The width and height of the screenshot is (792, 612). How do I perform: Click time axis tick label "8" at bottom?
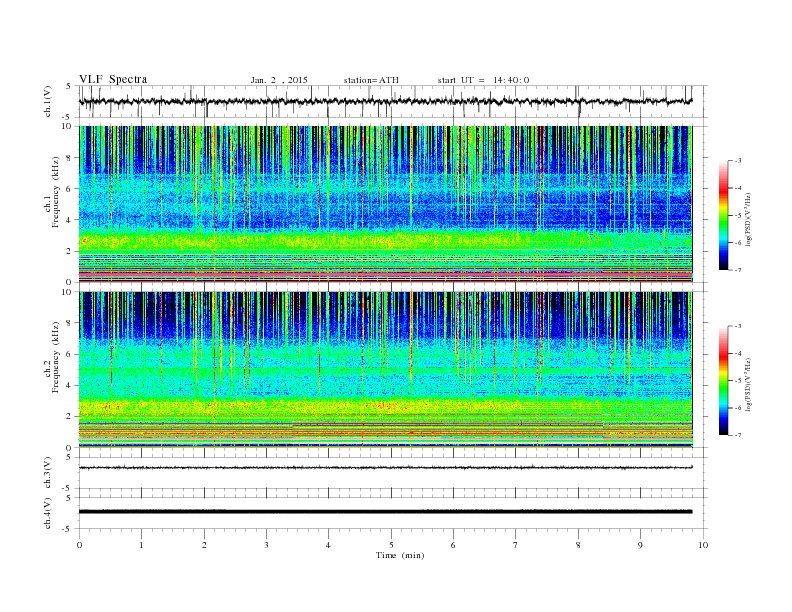click(x=578, y=545)
